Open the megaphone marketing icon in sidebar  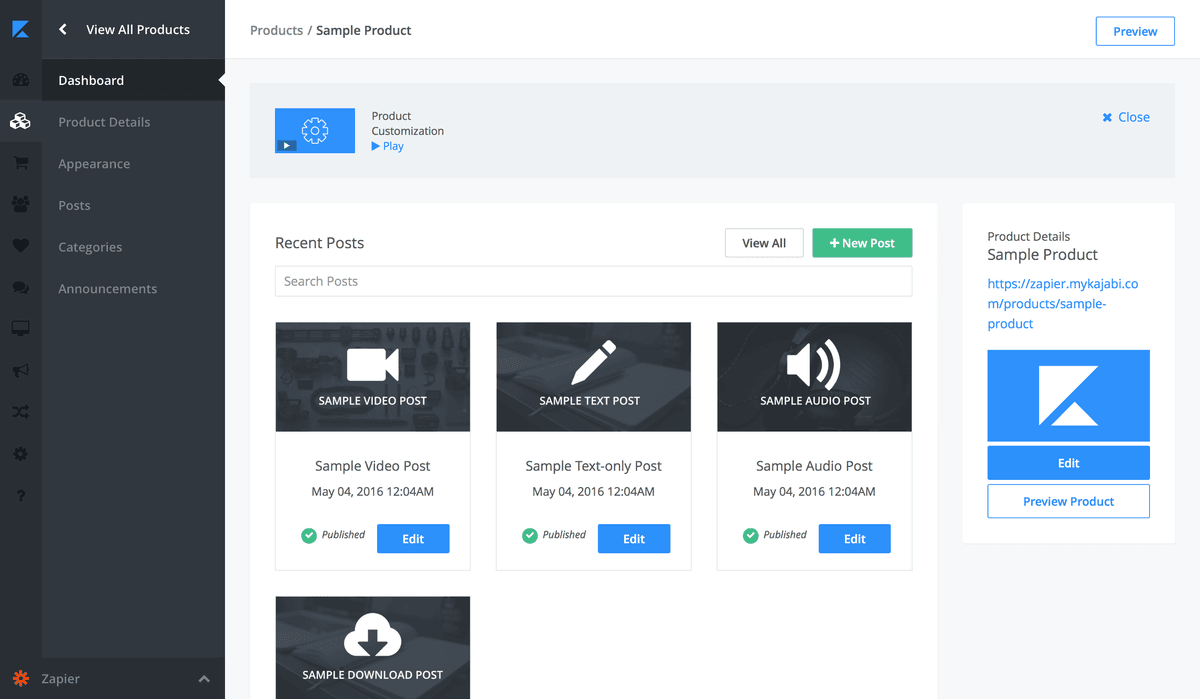point(20,370)
